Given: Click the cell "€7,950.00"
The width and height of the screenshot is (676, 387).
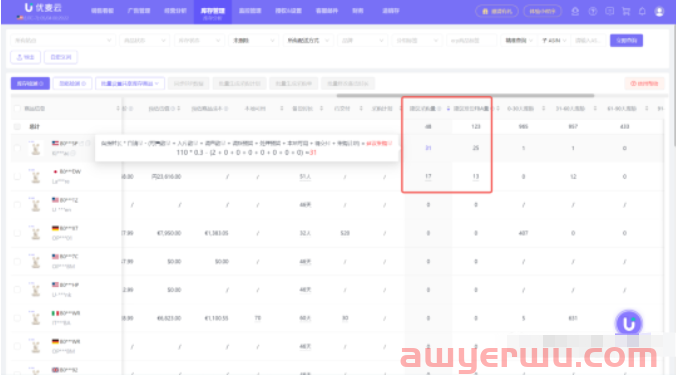Looking at the screenshot, I should 169,233.
